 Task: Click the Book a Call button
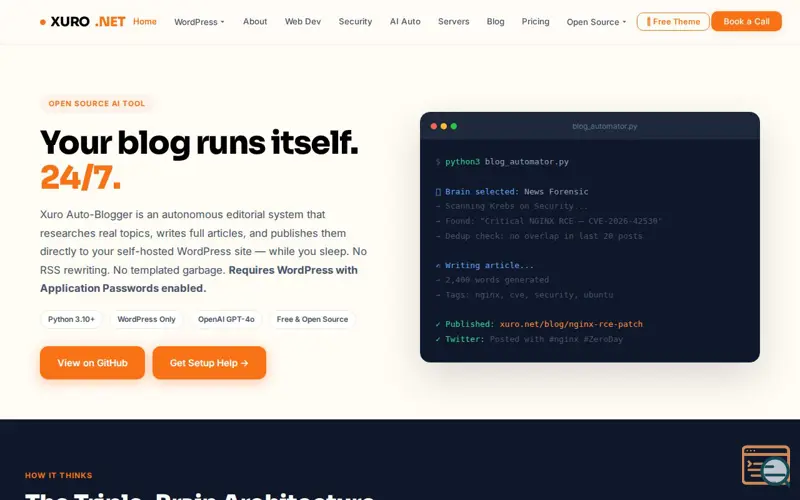pos(746,21)
